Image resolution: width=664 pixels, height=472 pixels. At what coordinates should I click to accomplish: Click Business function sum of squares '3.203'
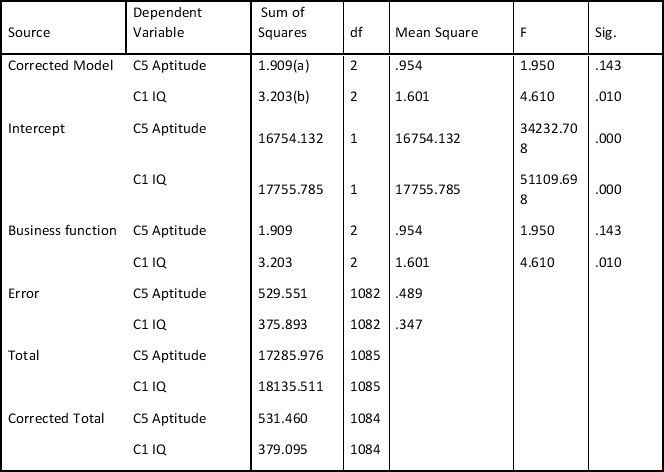click(x=275, y=262)
